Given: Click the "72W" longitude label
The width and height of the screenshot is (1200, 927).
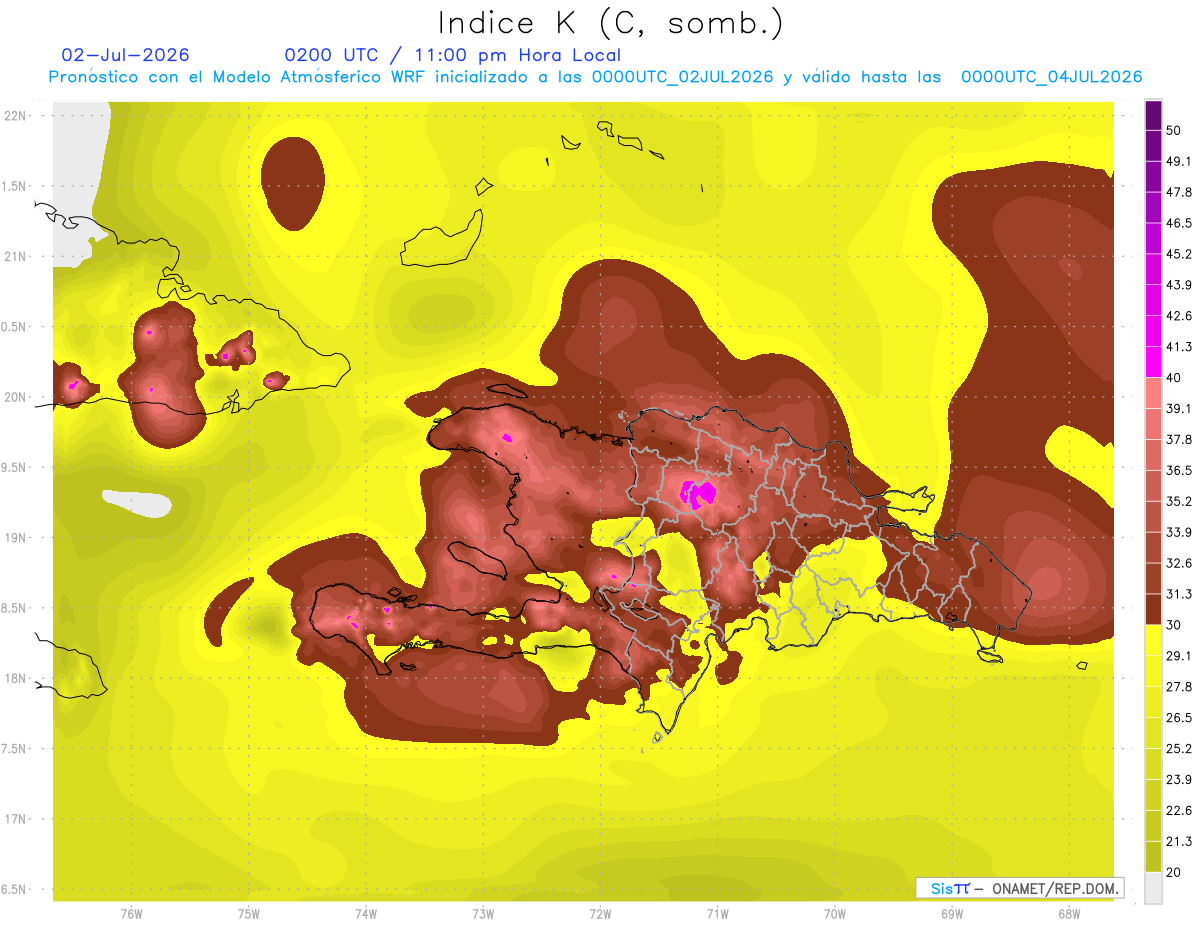Looking at the screenshot, I should pos(600,913).
